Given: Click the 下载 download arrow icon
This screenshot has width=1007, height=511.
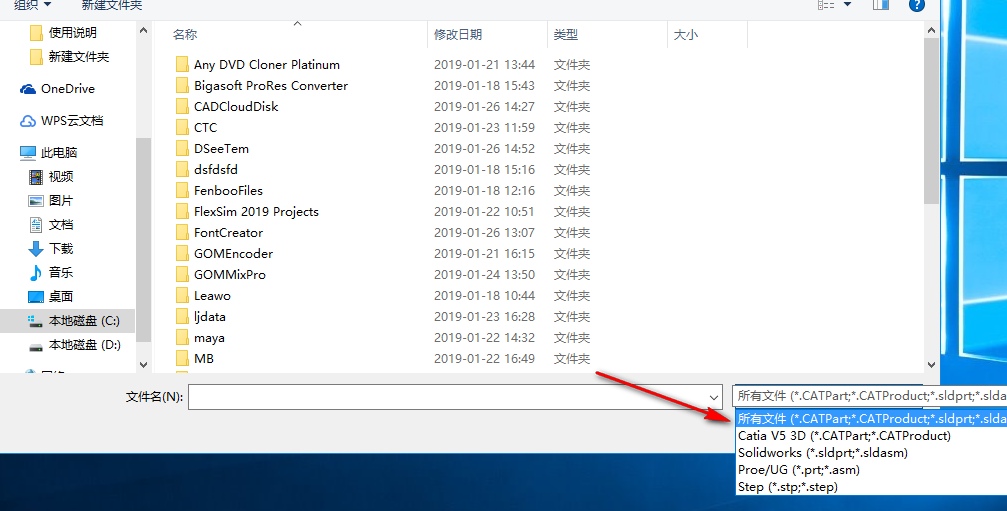Looking at the screenshot, I should click(x=36, y=249).
